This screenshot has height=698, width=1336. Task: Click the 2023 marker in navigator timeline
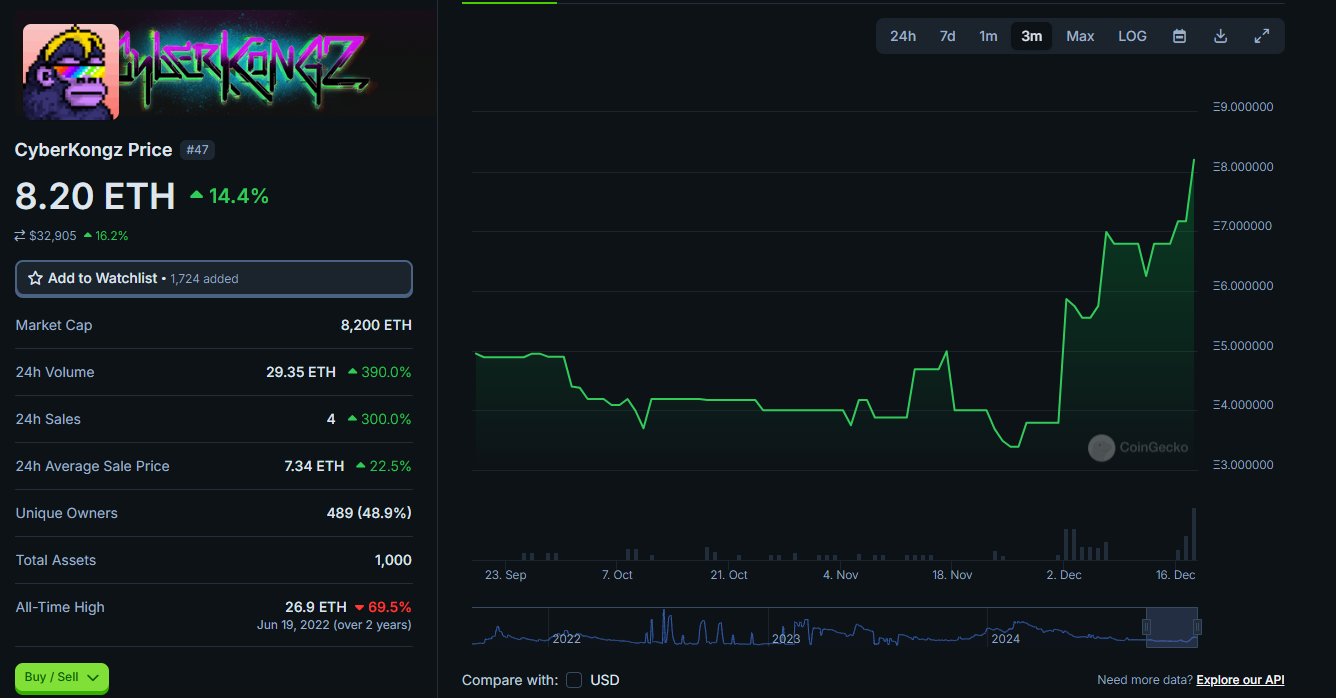pyautogui.click(x=786, y=639)
